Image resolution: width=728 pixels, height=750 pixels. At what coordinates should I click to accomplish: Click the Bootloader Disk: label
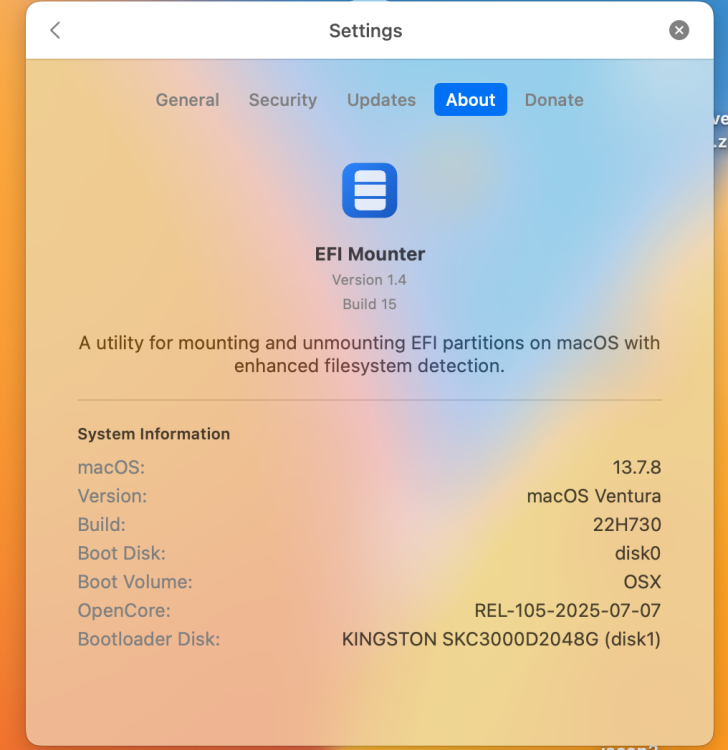pos(149,640)
